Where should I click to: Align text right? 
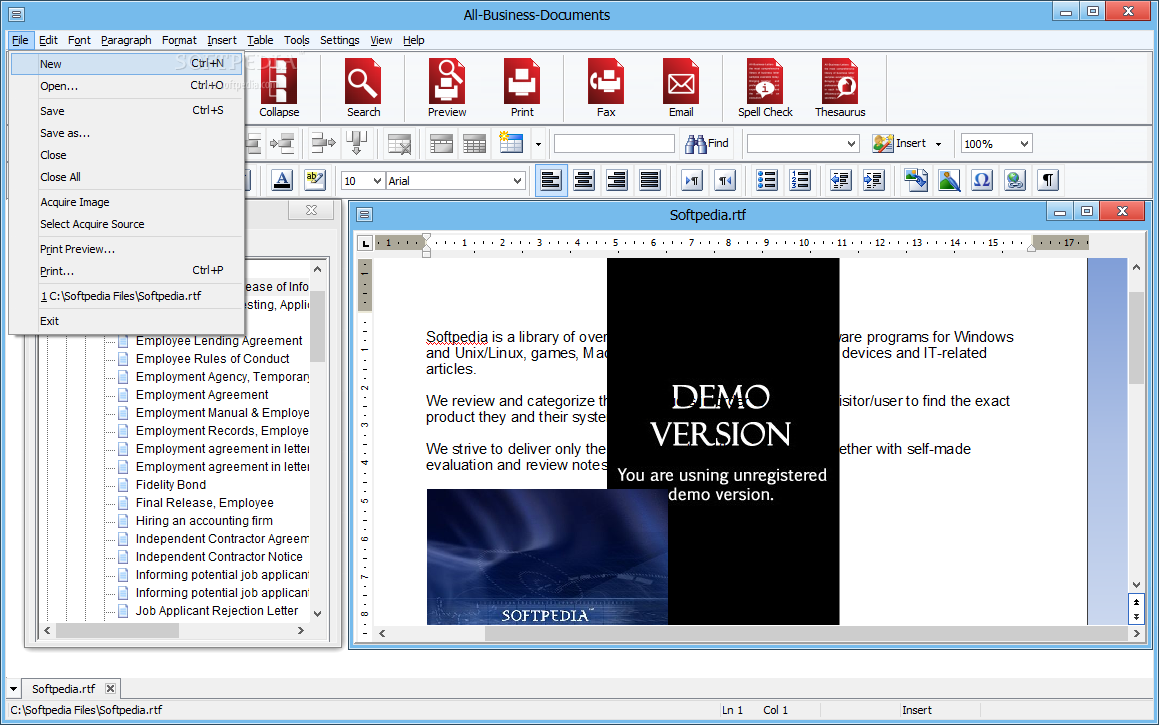(x=616, y=180)
